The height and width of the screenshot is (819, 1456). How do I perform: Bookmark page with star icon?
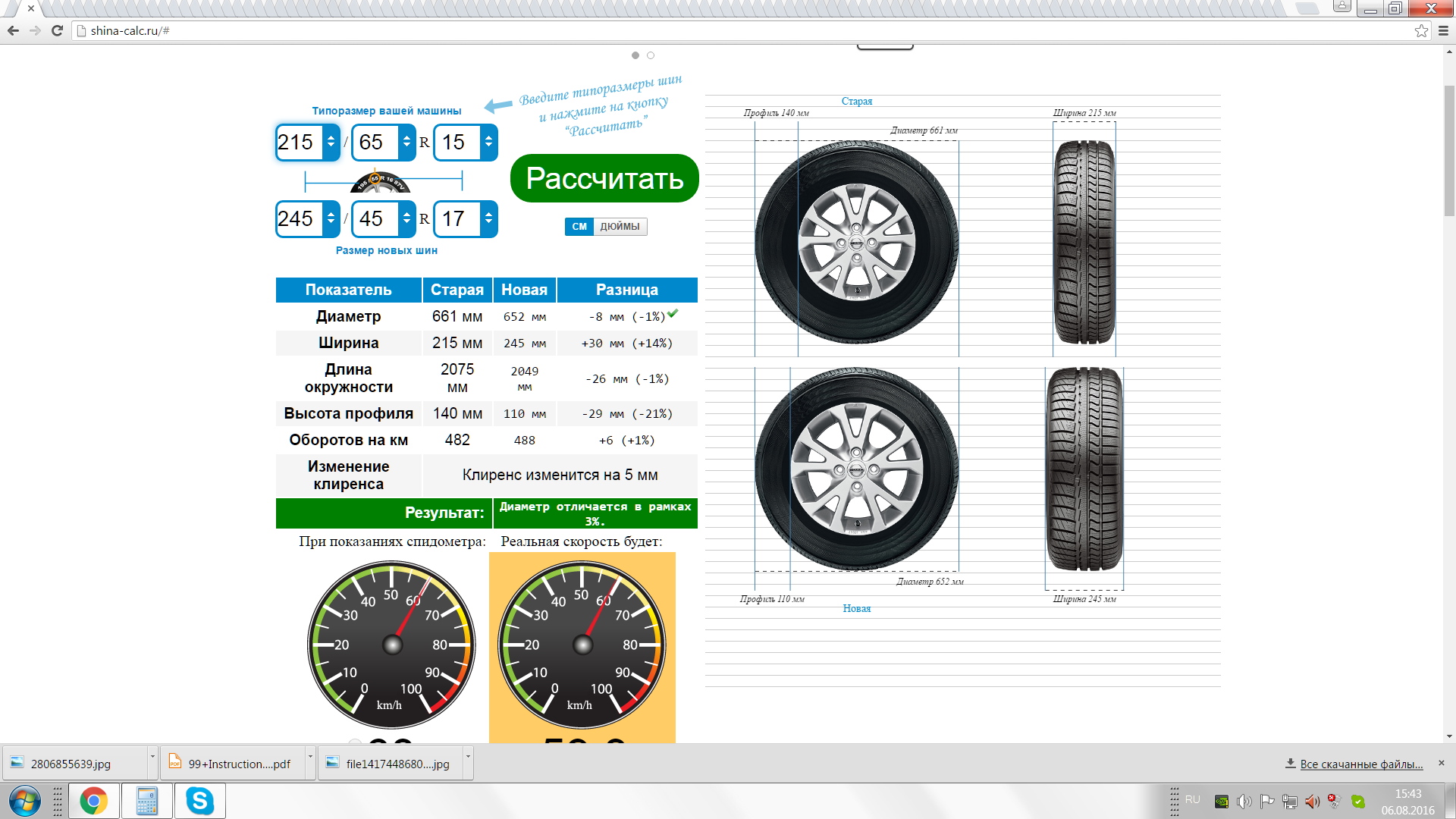pos(1421,30)
